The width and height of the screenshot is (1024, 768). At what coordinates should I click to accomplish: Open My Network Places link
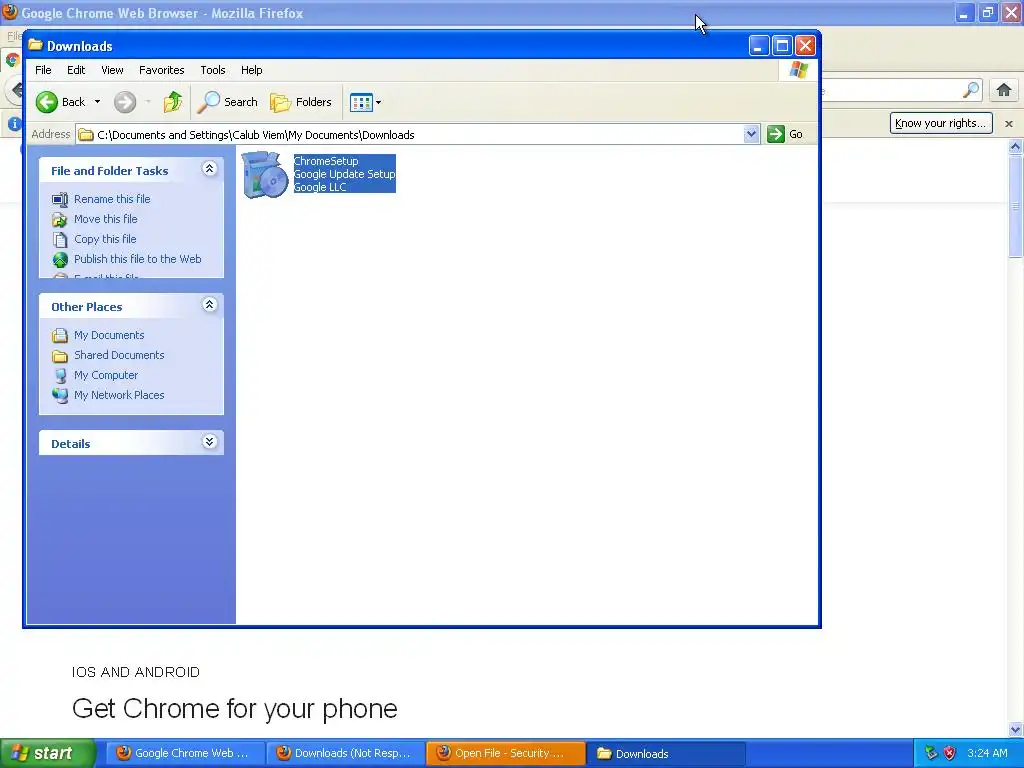[x=119, y=395]
